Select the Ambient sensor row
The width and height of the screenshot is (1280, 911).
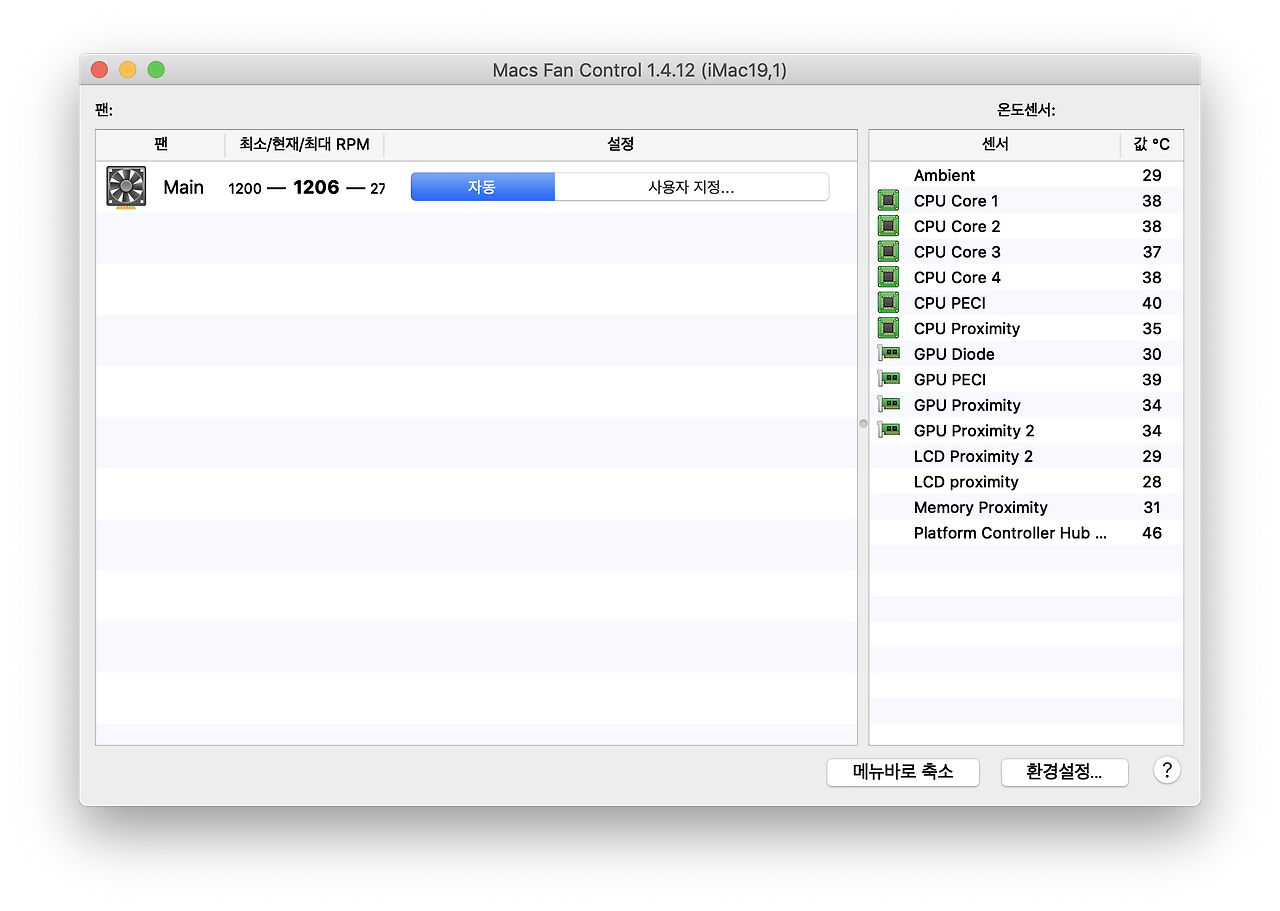[x=1026, y=175]
